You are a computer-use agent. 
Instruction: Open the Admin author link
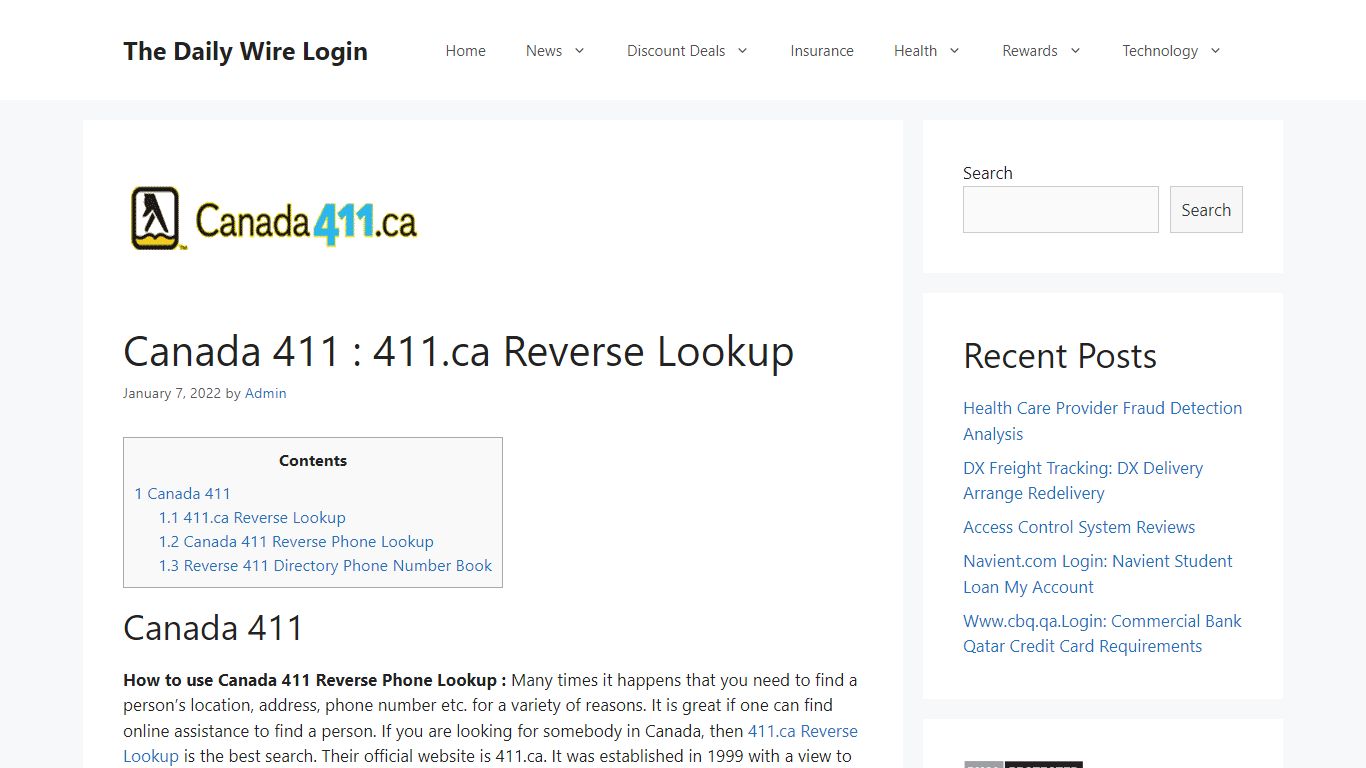266,393
